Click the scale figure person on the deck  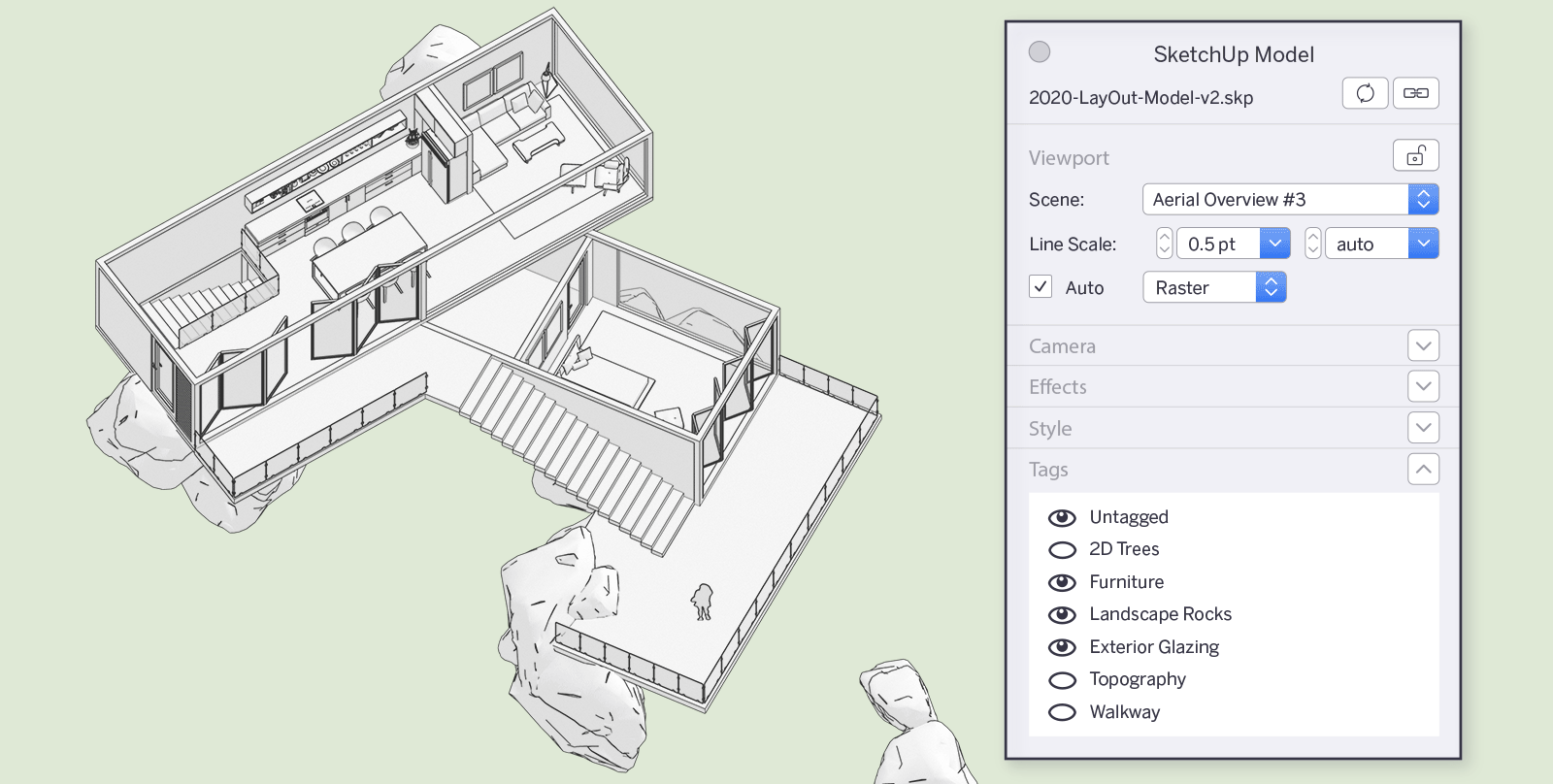[x=702, y=602]
